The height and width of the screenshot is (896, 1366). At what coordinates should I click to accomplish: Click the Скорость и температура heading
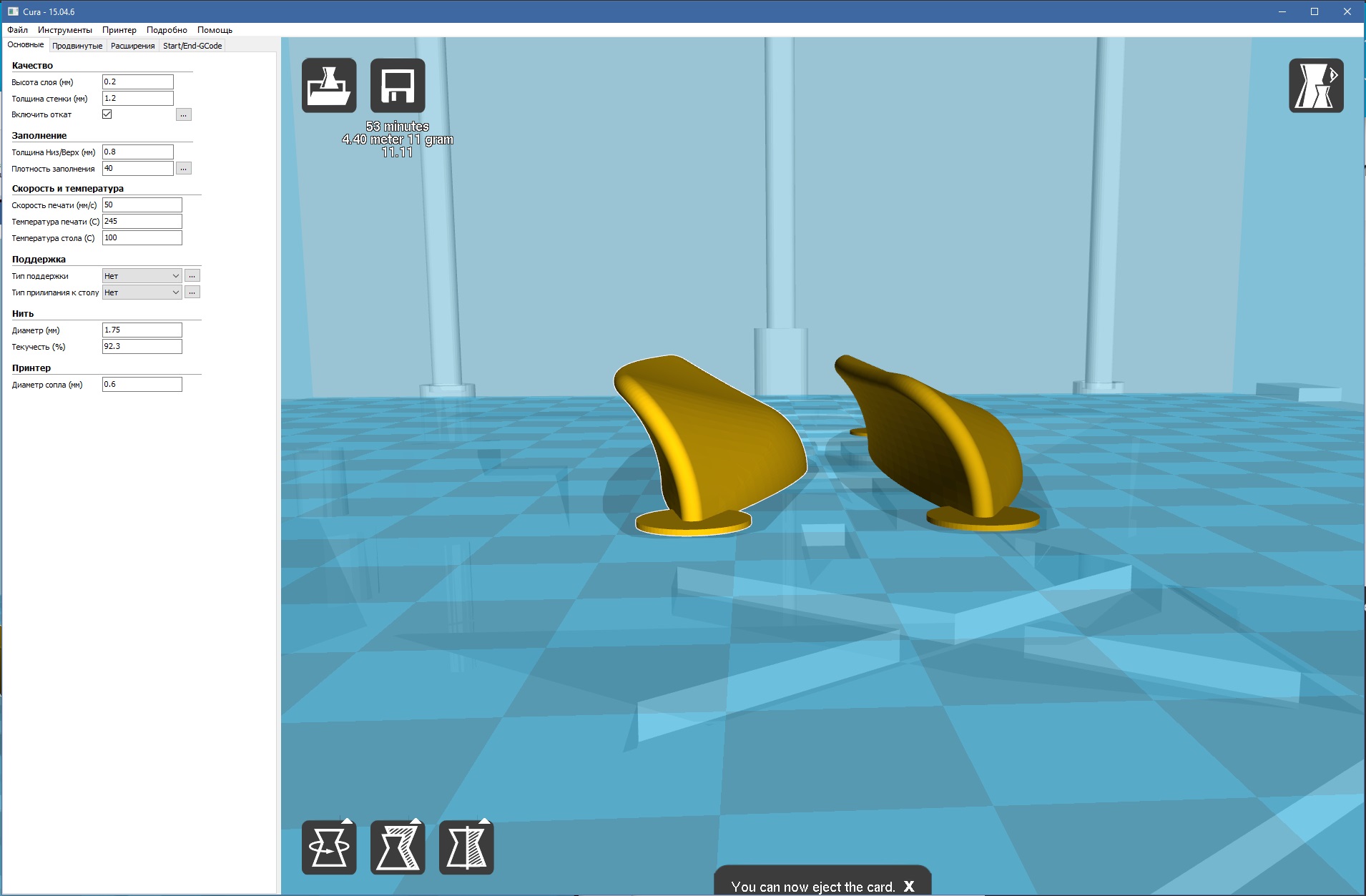[68, 188]
